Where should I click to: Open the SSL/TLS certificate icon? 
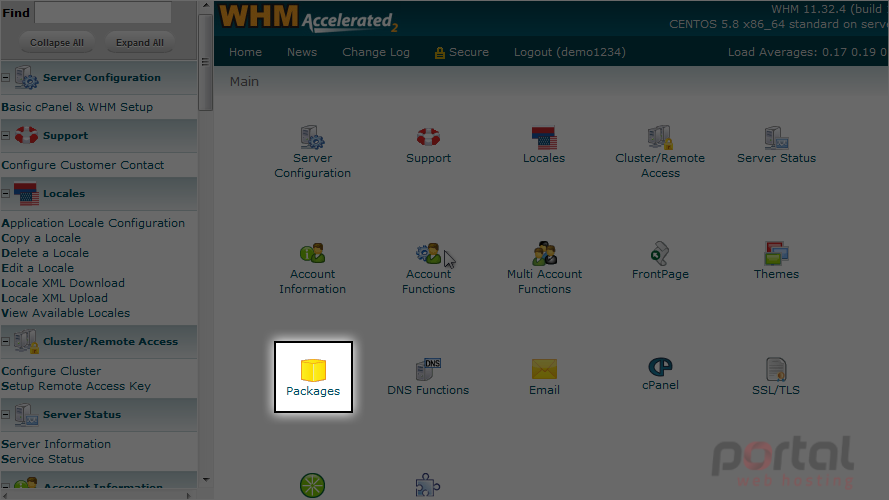tap(776, 369)
